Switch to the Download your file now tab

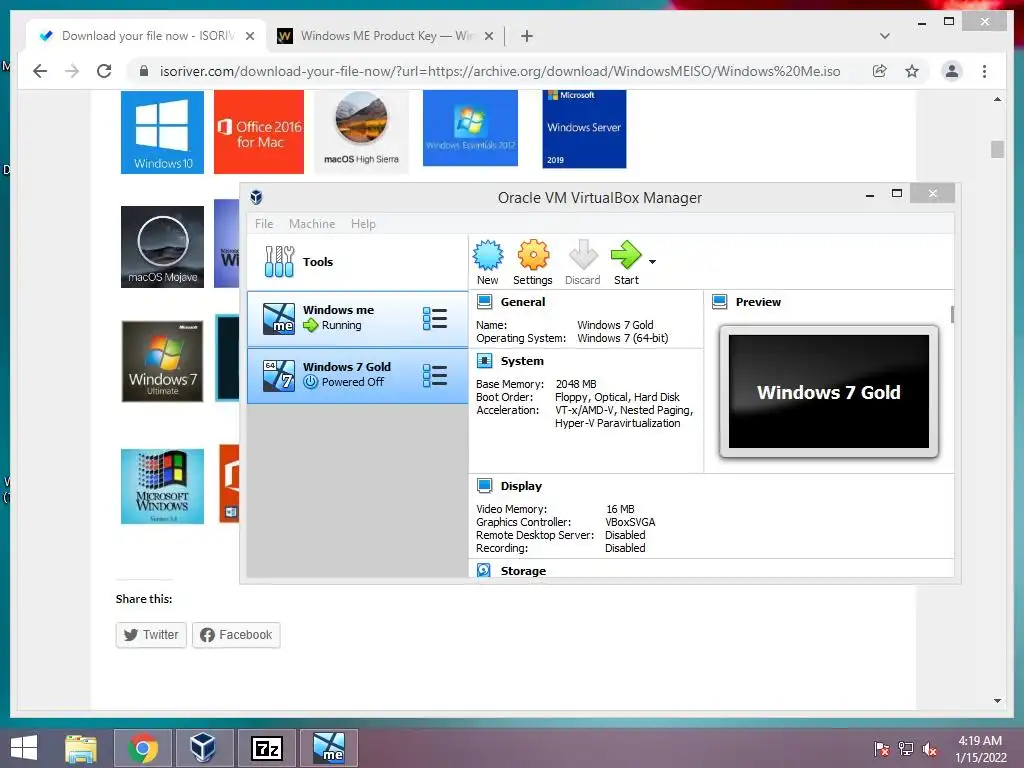click(x=146, y=36)
